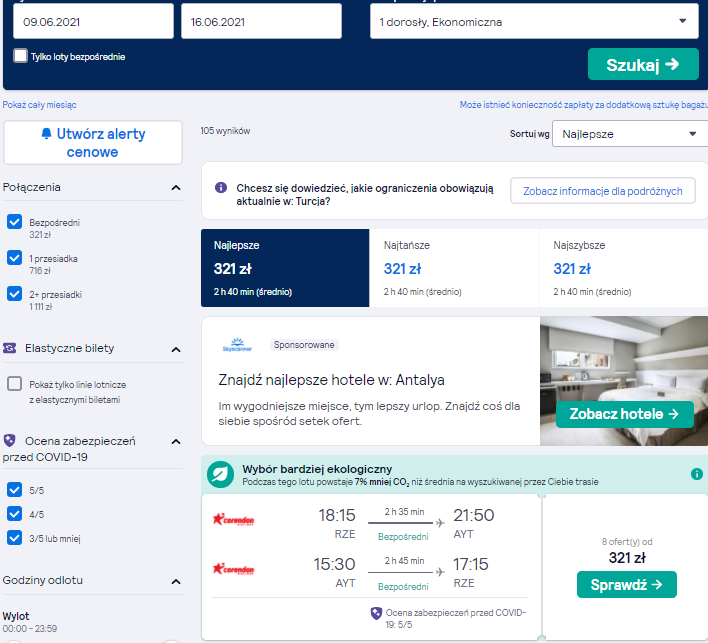Click the Wylot 00:00 - 23:59 label

tap(29, 622)
